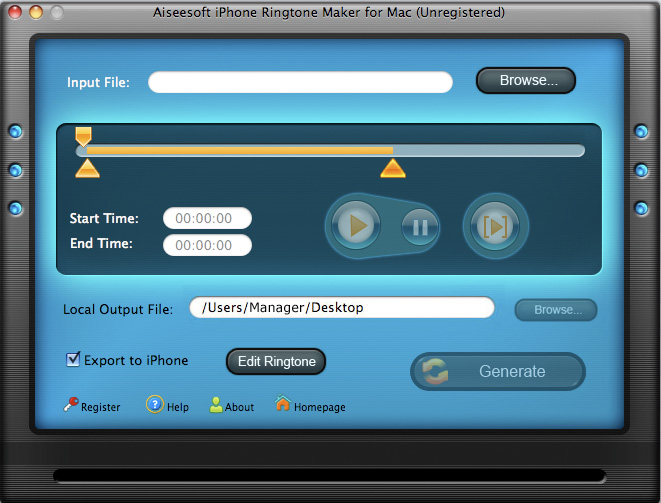Click the play-selection bracket button
The image size is (661, 503).
(495, 226)
